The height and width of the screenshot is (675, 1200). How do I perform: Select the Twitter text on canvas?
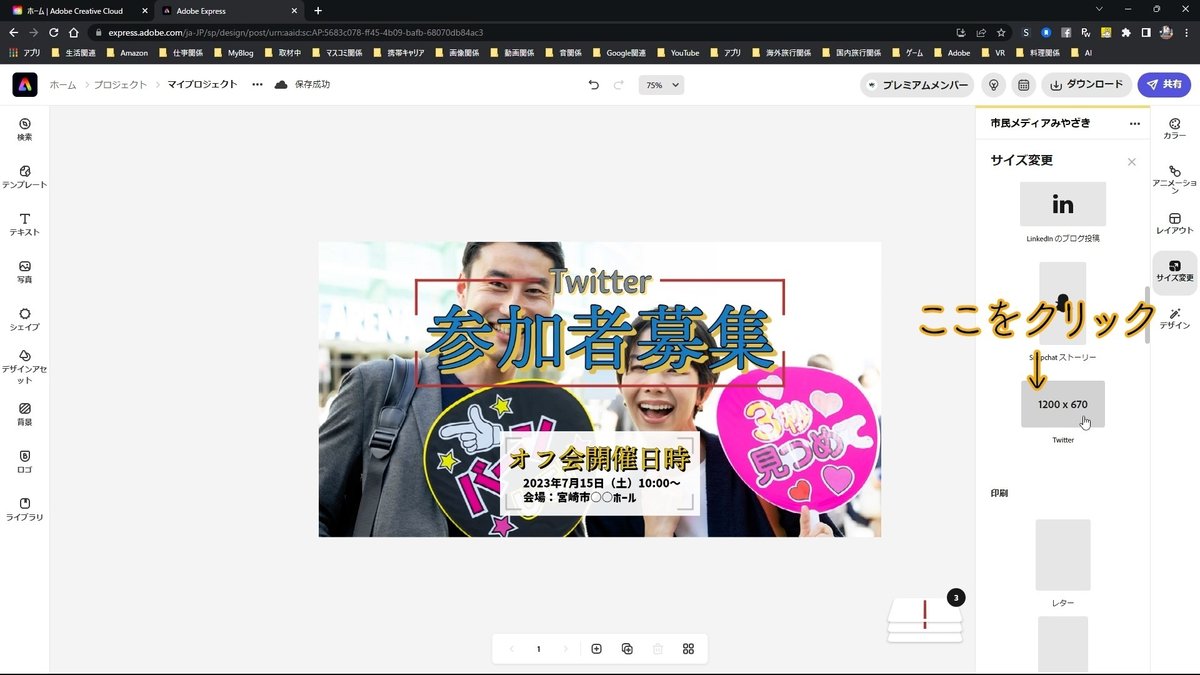(600, 281)
